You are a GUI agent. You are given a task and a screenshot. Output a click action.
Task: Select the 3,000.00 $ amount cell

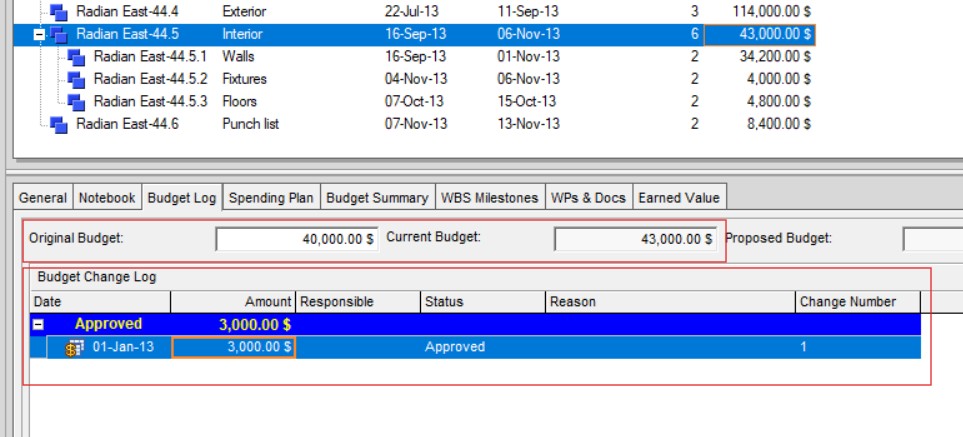tap(233, 348)
